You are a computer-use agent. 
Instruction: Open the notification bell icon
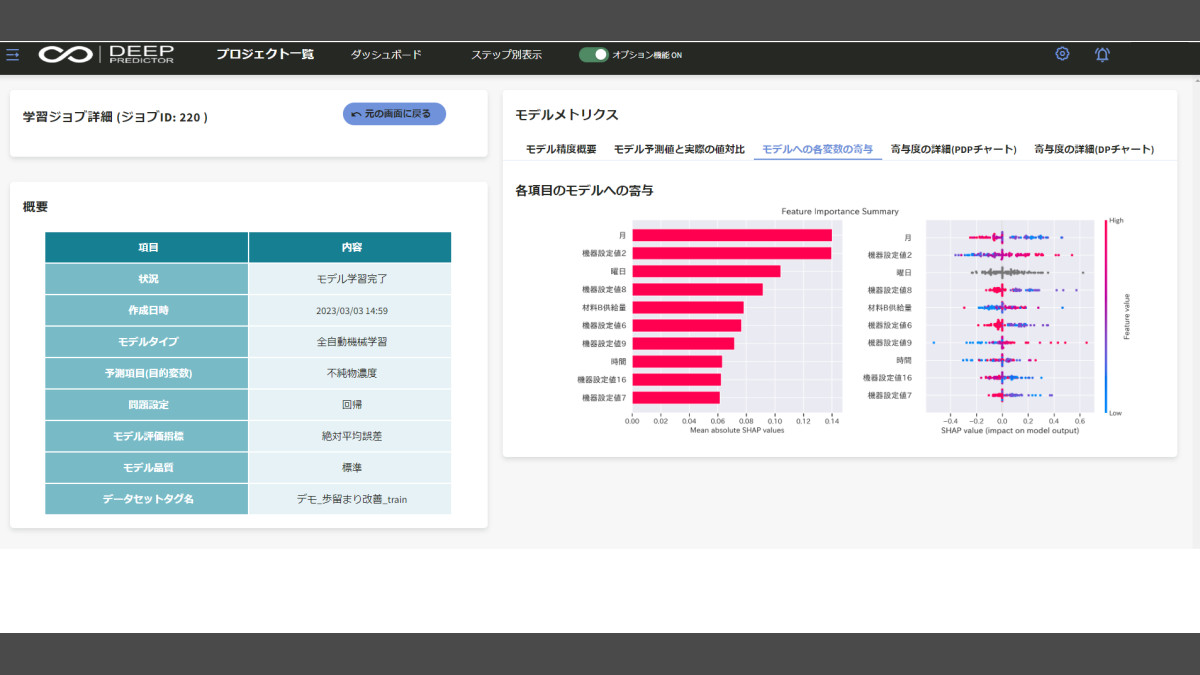click(x=1102, y=54)
